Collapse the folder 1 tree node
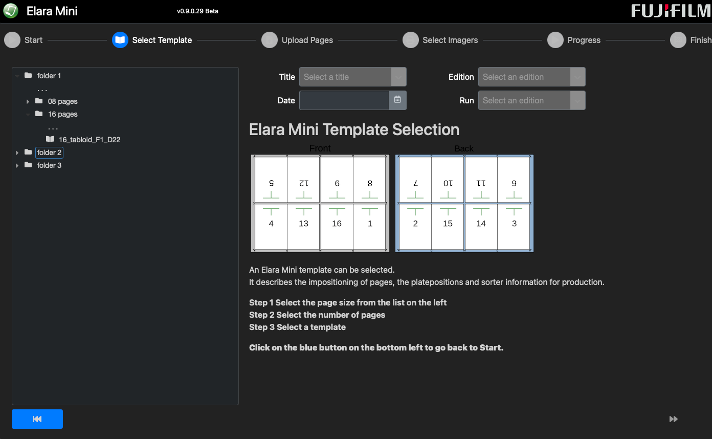712x439 pixels. tap(17, 76)
